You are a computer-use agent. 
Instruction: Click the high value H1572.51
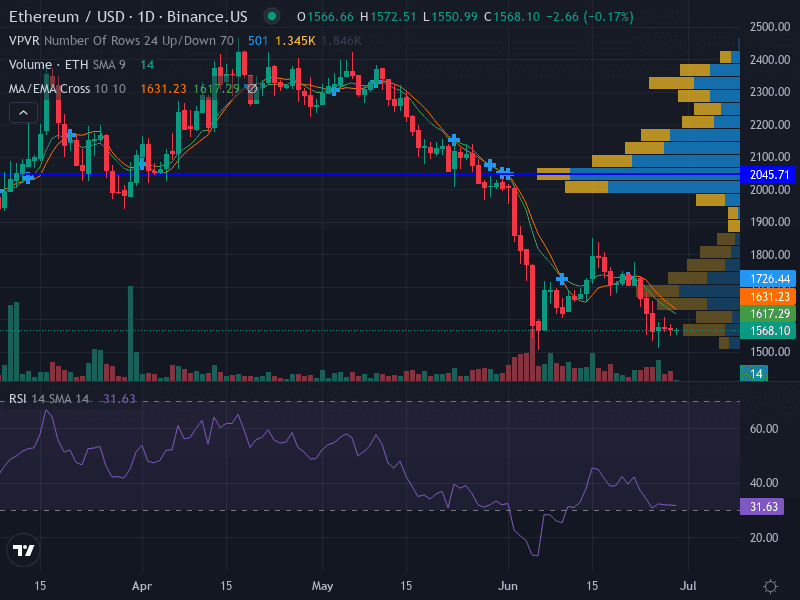[x=388, y=17]
